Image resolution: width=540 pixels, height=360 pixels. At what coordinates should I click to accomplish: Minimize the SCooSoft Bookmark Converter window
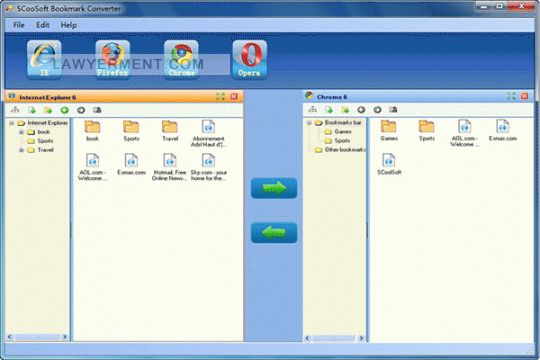tap(484, 6)
